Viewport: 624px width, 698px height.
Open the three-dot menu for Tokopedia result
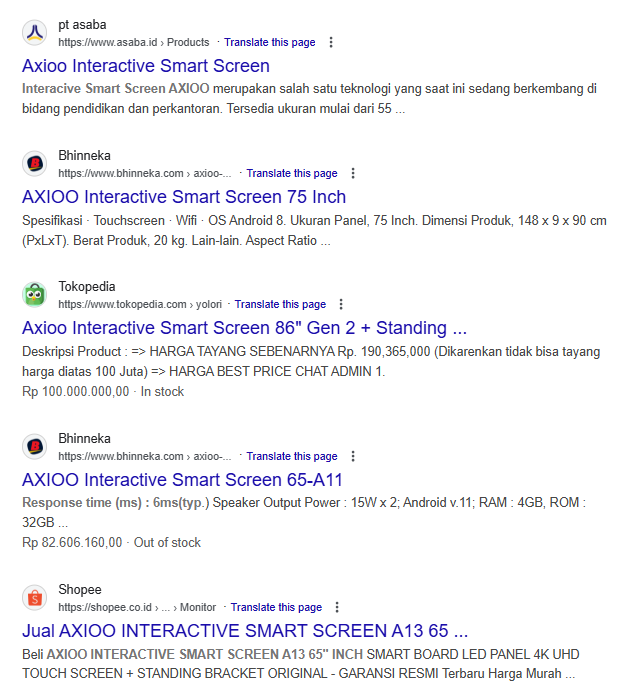point(341,304)
